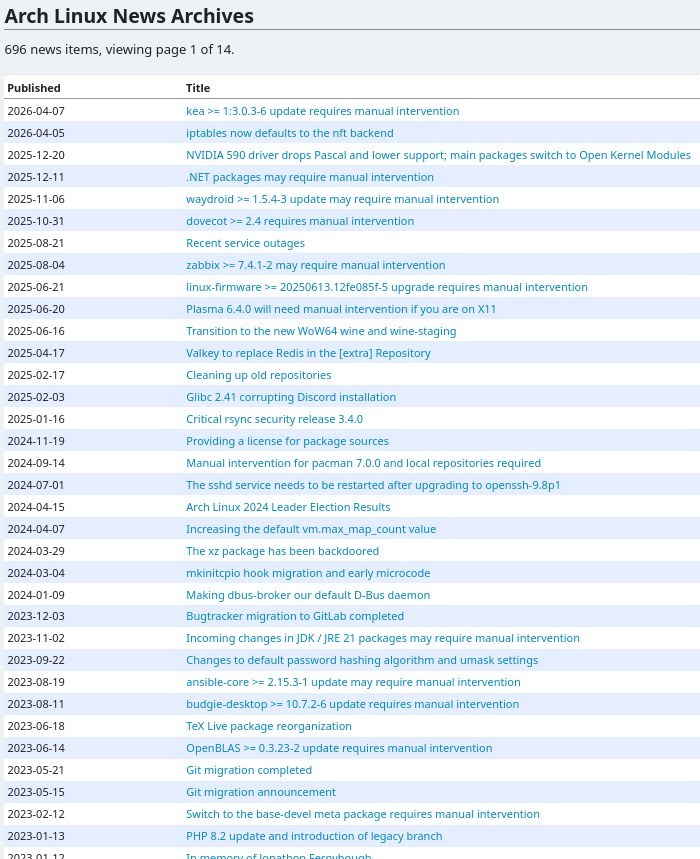Click the date 2026-04-05
Viewport: 700px width, 859px height.
click(x=36, y=133)
